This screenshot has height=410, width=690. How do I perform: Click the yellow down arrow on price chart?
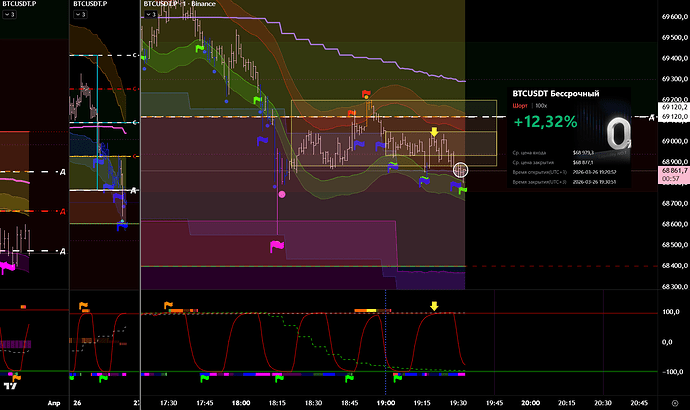tap(434, 132)
